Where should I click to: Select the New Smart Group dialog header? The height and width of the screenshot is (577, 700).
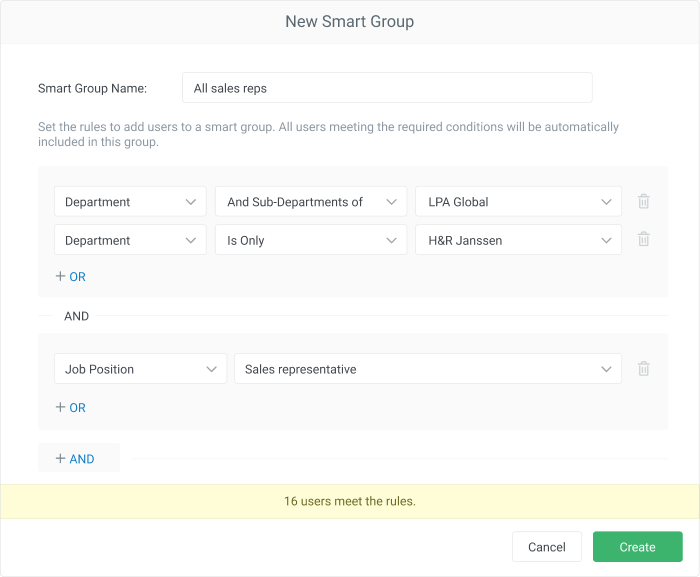(x=350, y=21)
